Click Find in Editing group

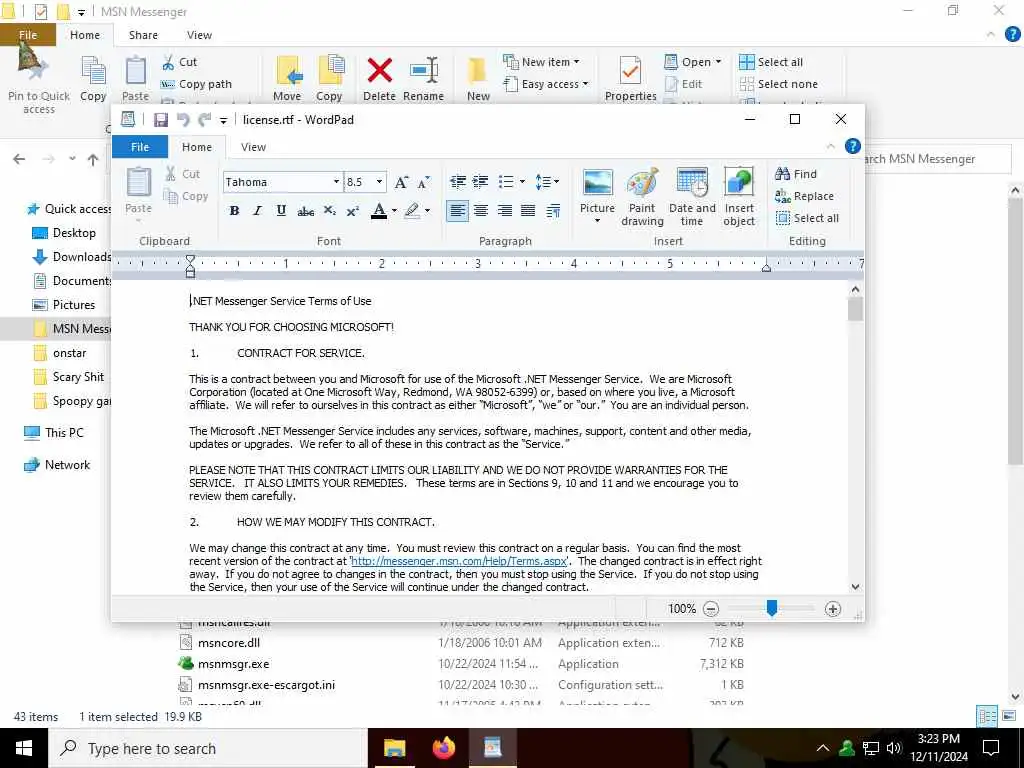tap(795, 174)
